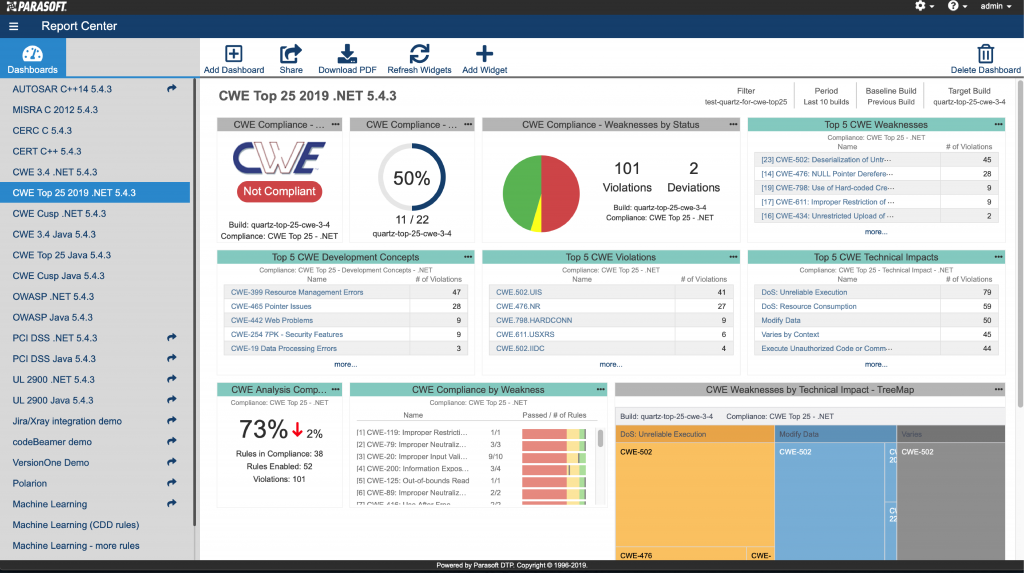Delete the current dashboard
Image resolution: width=1024 pixels, height=573 pixels.
click(985, 59)
